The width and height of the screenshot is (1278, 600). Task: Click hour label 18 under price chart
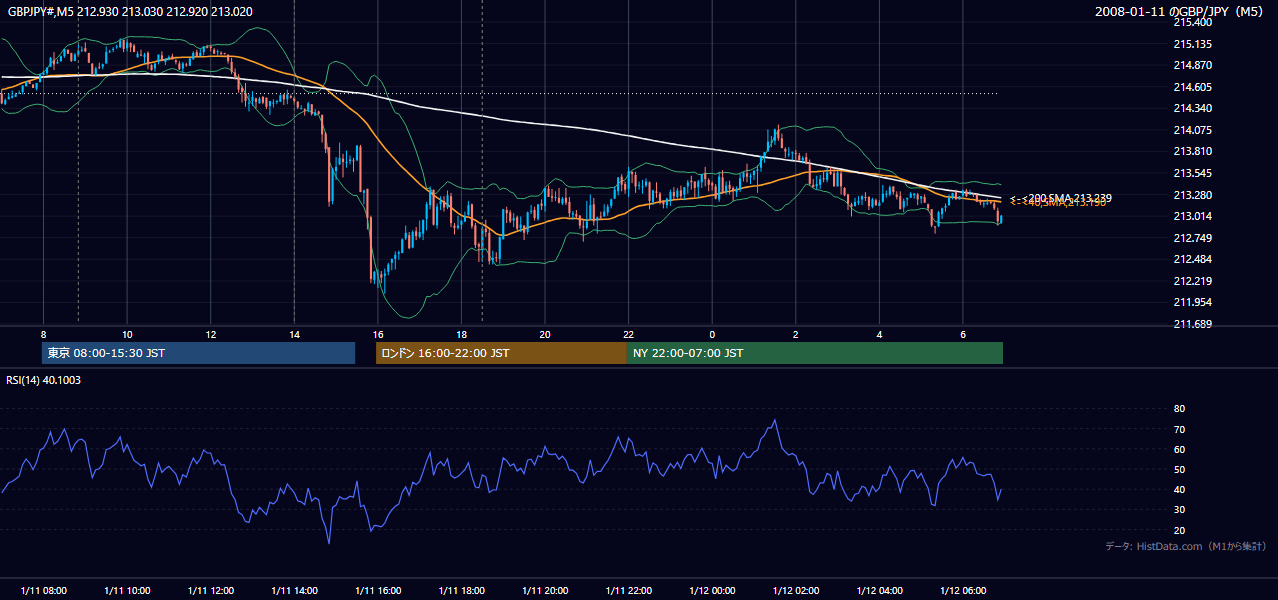461,334
